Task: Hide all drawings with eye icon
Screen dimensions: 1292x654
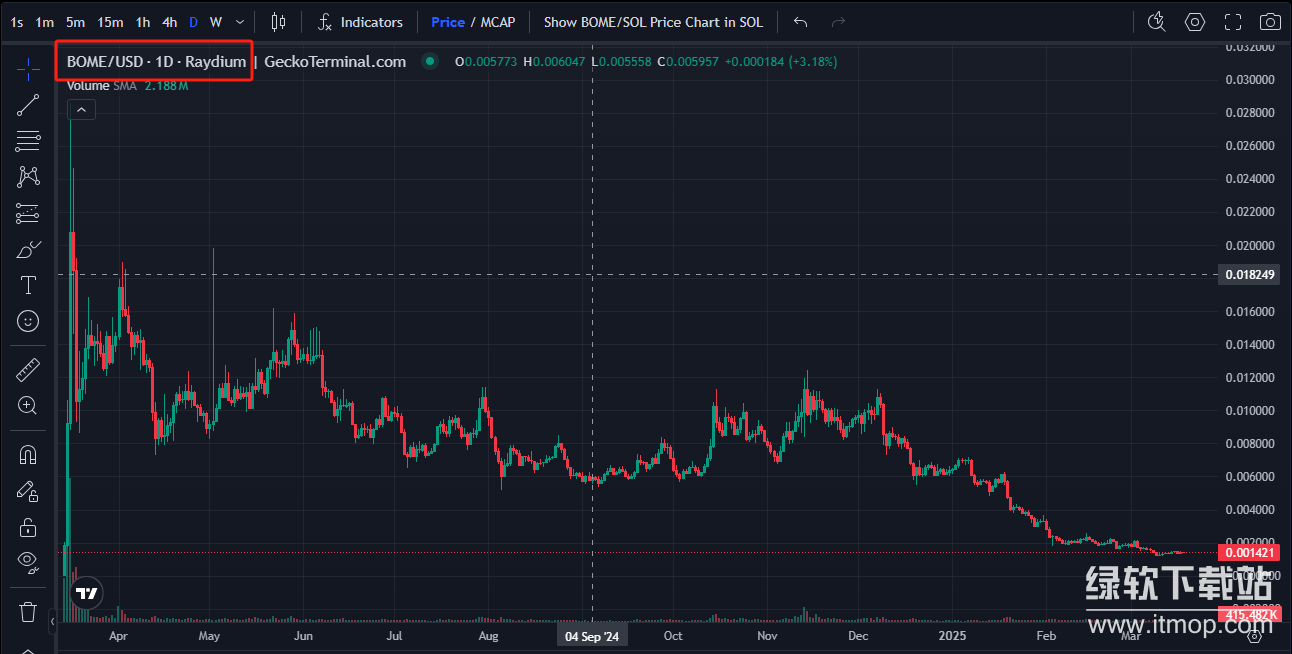Action: coord(28,561)
